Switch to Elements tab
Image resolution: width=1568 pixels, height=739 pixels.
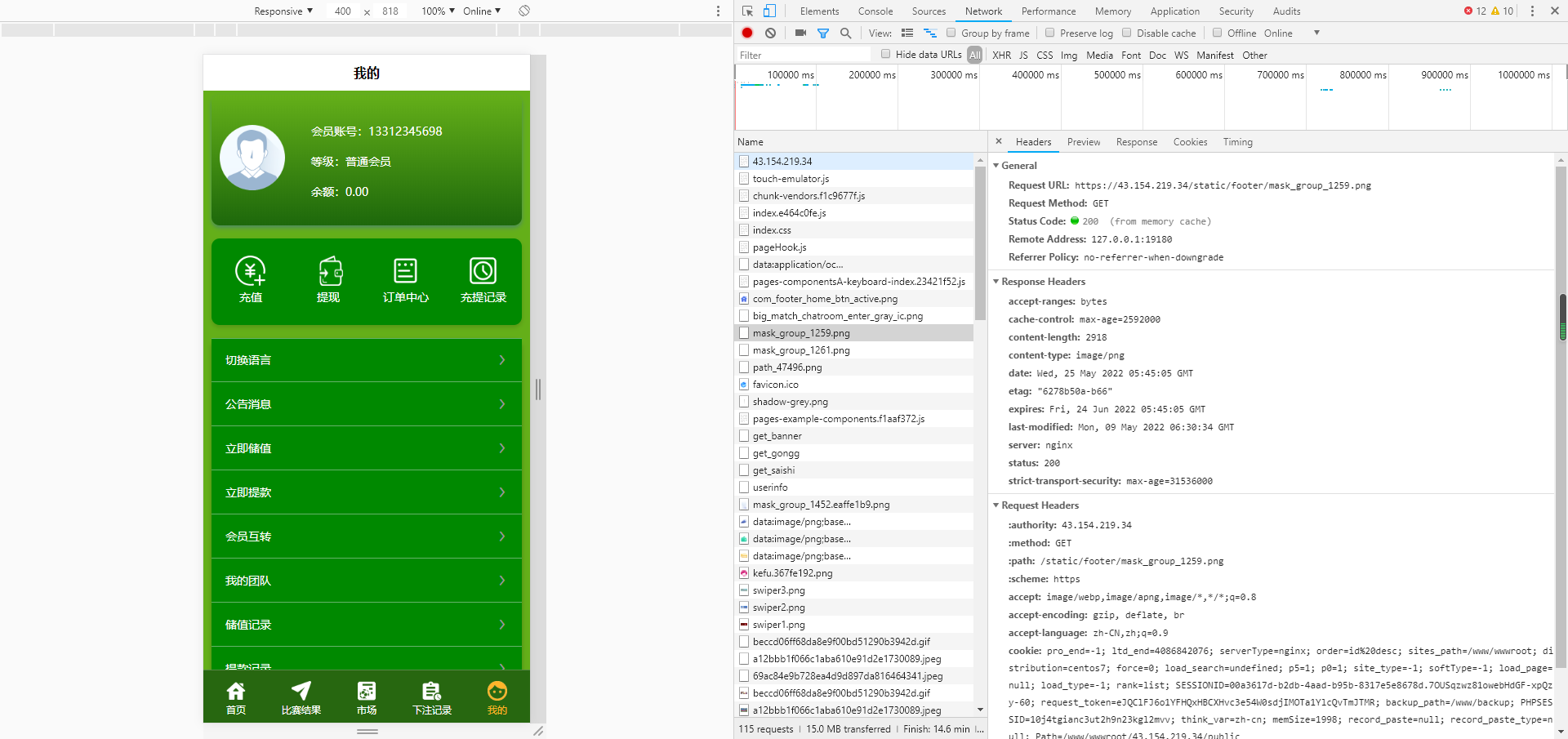(x=819, y=11)
